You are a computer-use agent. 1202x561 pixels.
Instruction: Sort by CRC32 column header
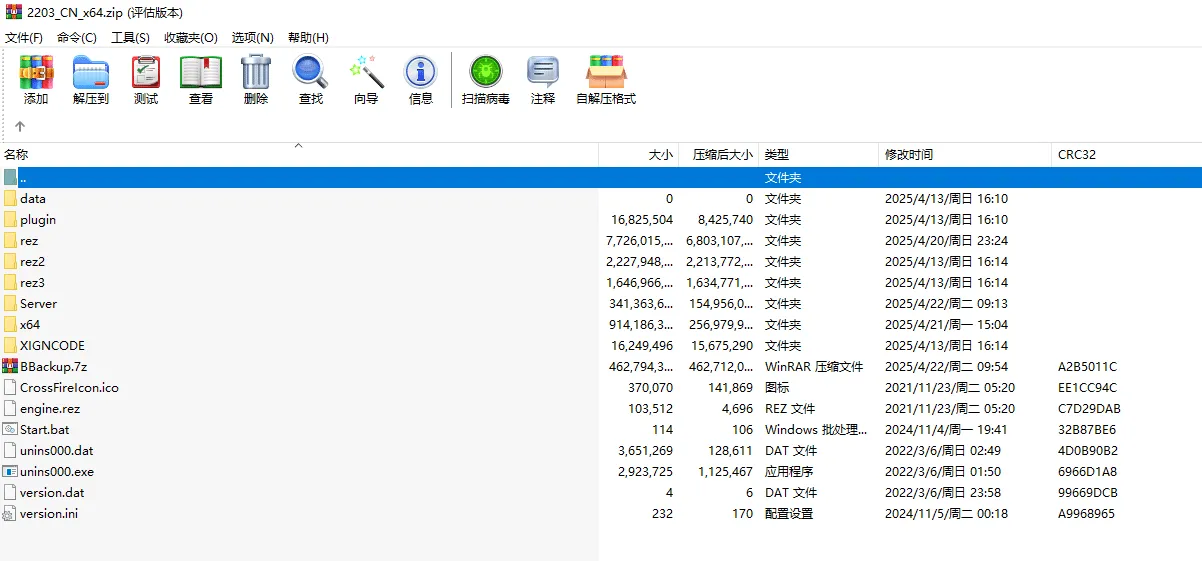click(x=1127, y=154)
